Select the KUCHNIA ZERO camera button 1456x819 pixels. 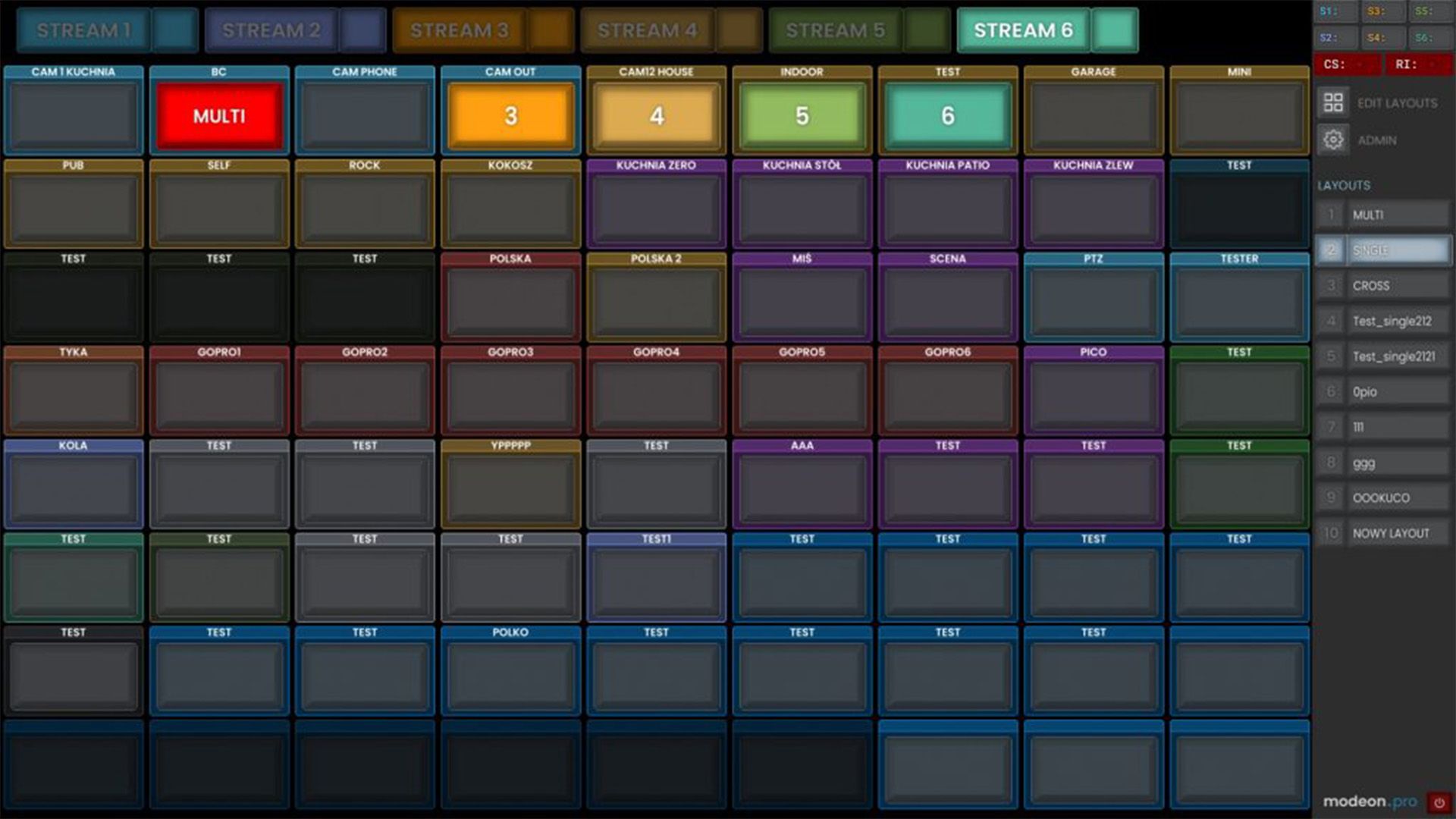pos(656,203)
